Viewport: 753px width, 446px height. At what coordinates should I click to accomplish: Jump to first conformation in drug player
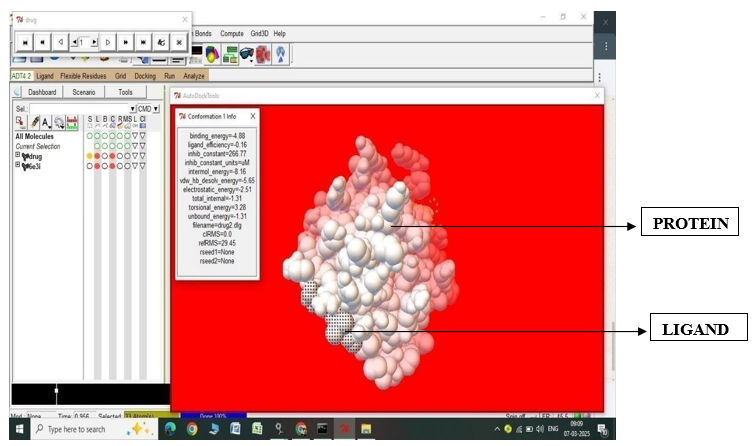point(25,42)
